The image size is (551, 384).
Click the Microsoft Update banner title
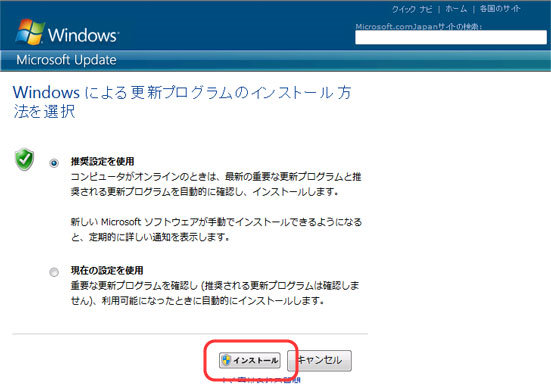[x=66, y=60]
